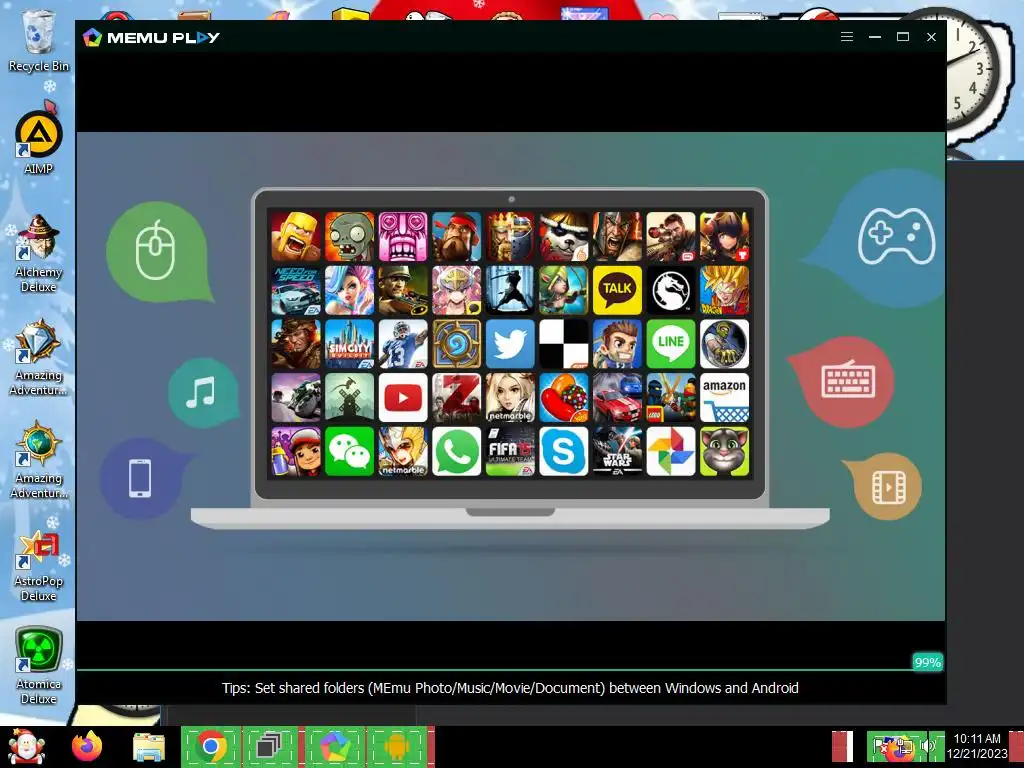1024x768 pixels.
Task: Switch to Chrome on the taskbar
Action: coord(210,746)
